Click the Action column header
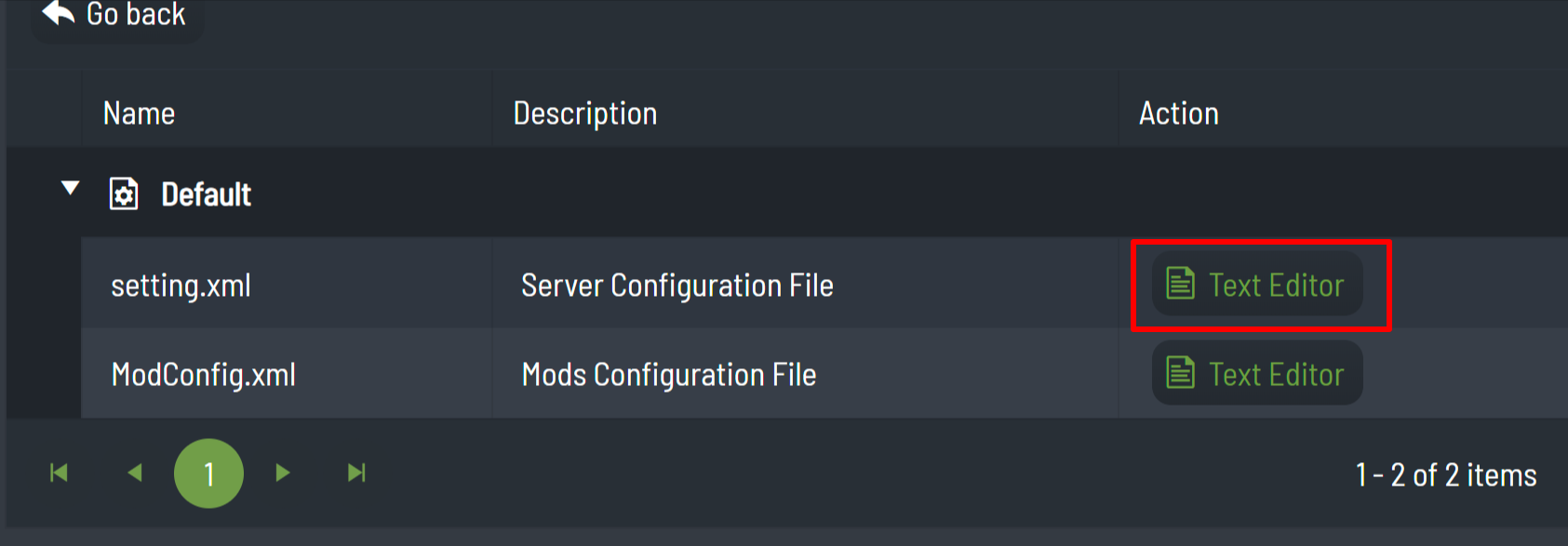 [1178, 113]
